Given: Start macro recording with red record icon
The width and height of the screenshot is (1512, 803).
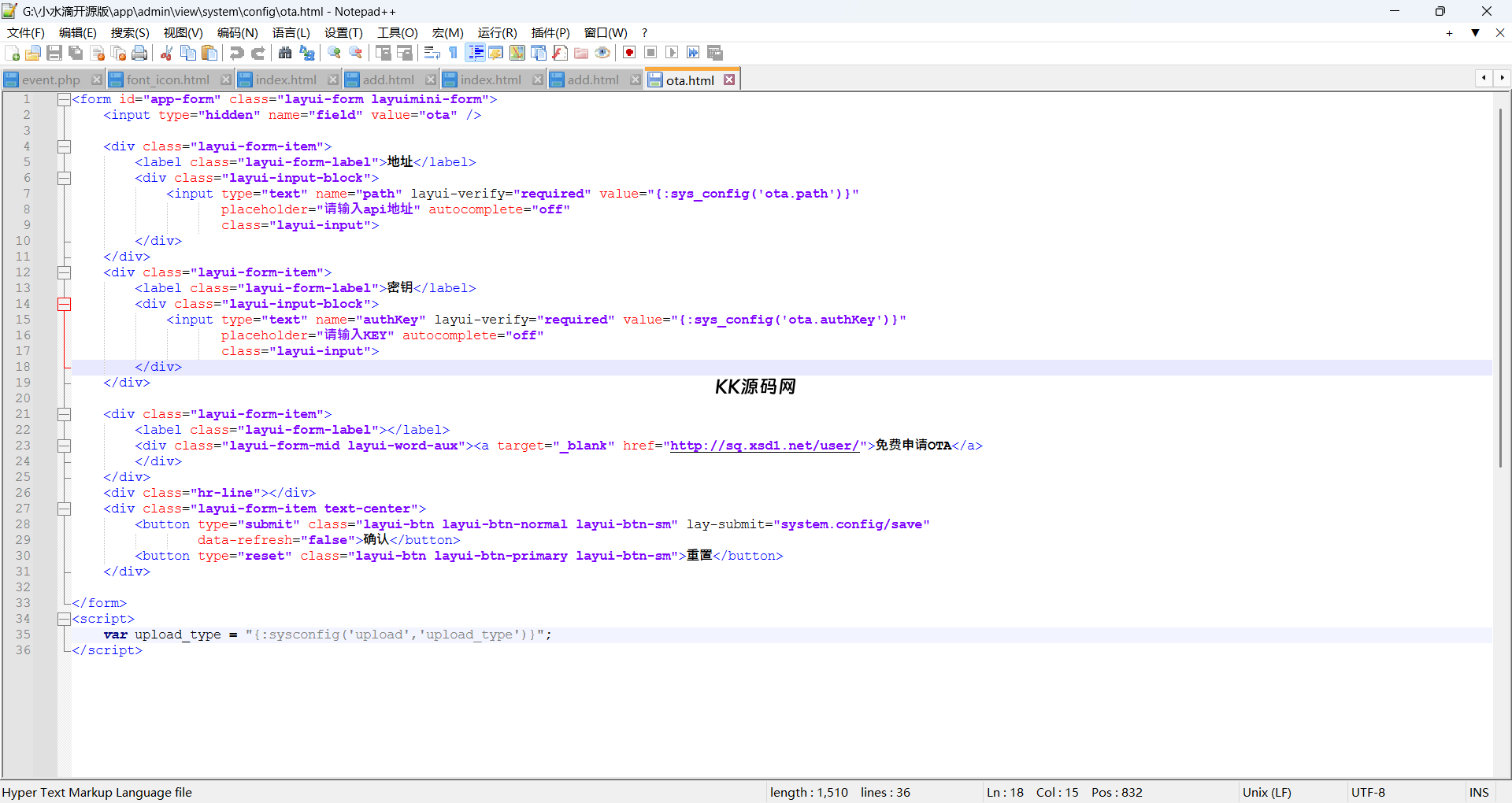Looking at the screenshot, I should coord(629,53).
